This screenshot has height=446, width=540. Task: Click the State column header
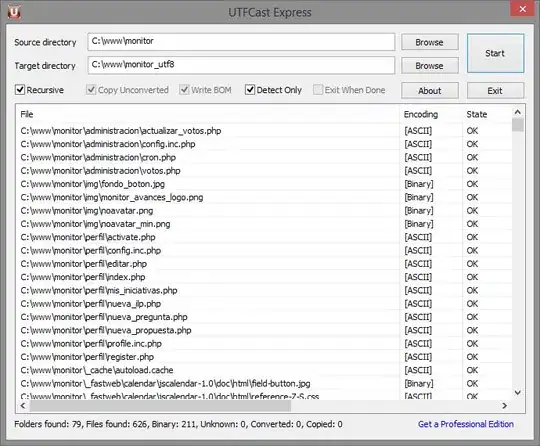click(x=487, y=114)
